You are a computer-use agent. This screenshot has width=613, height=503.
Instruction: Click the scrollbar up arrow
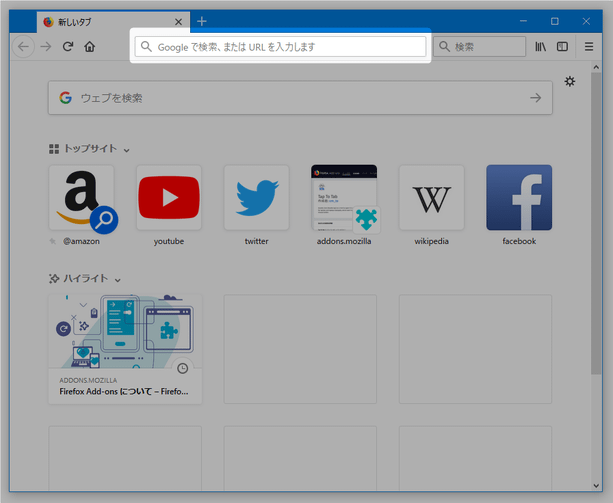click(596, 67)
